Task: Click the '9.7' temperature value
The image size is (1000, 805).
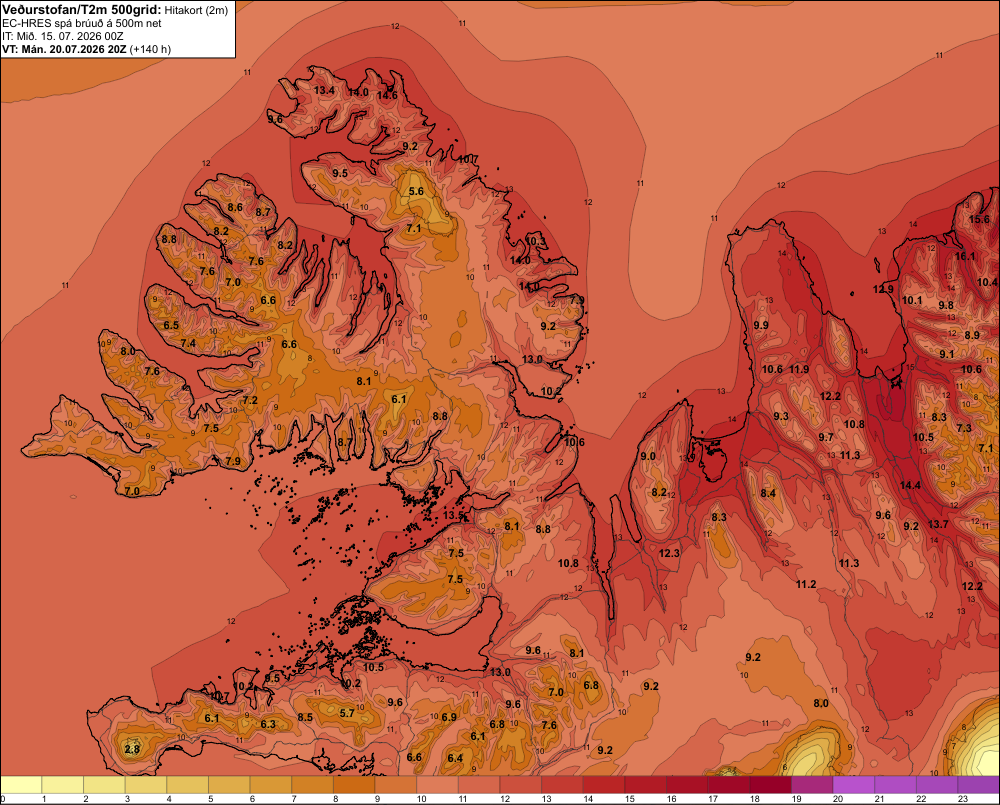Action: coord(826,437)
